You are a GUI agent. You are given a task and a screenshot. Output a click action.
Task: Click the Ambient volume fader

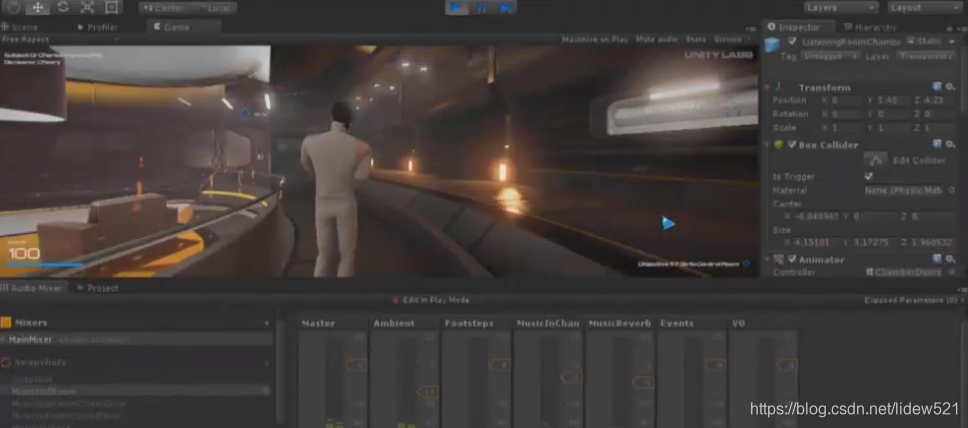click(428, 392)
